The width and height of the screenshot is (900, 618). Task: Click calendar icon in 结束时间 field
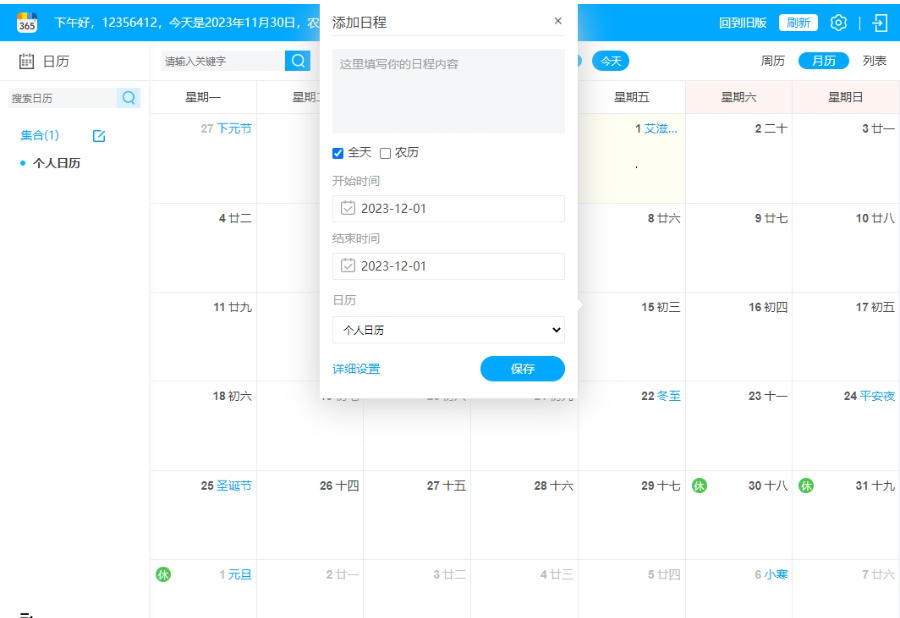coord(348,266)
